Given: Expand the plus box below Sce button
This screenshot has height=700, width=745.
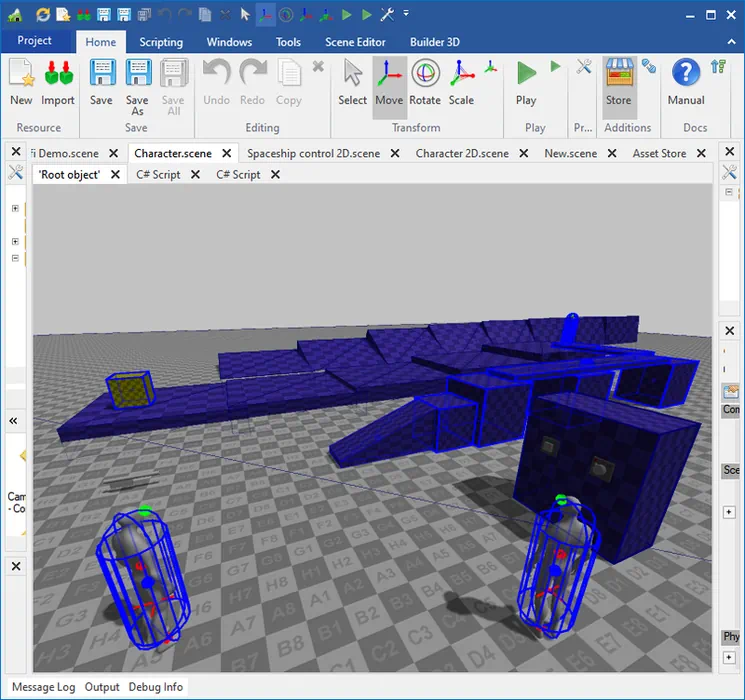Looking at the screenshot, I should tap(729, 512).
